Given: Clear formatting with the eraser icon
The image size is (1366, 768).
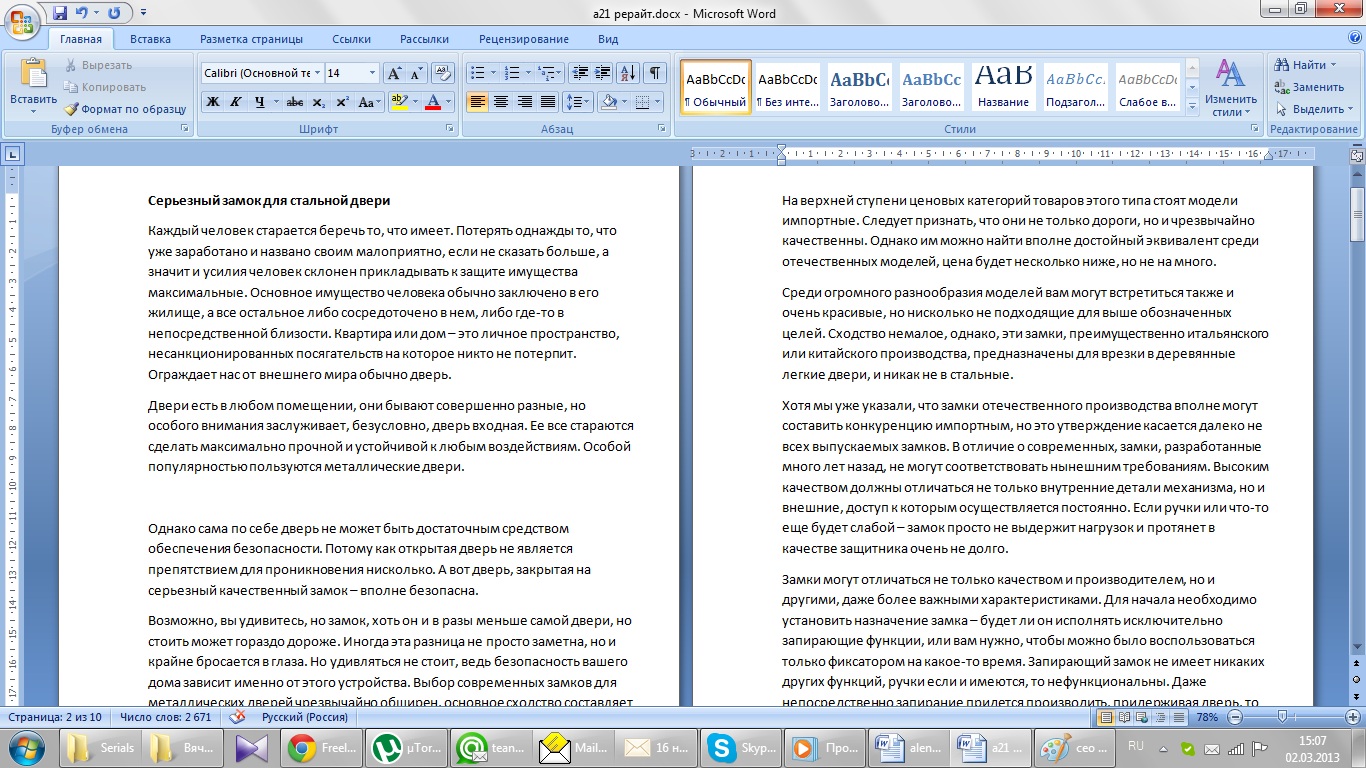Looking at the screenshot, I should [x=444, y=73].
